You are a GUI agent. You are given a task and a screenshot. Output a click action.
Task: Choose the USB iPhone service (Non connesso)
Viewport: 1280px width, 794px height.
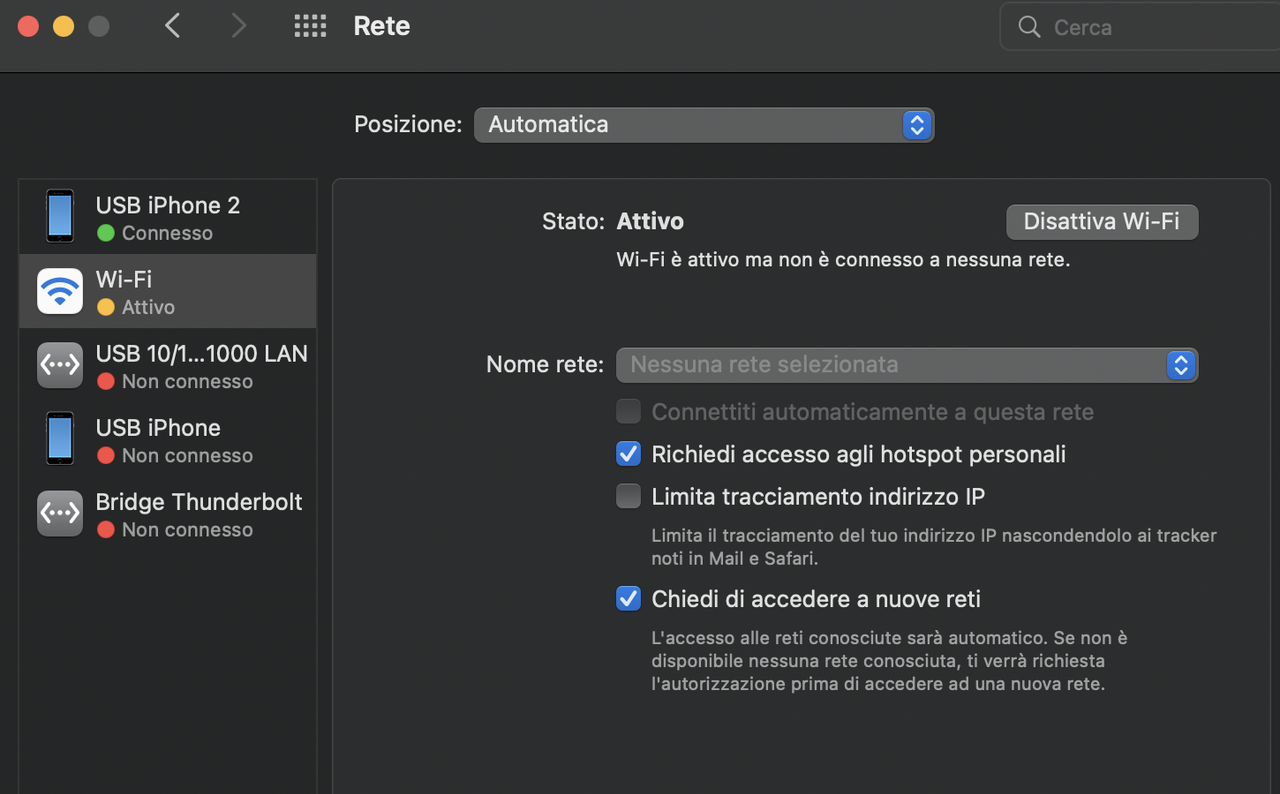click(168, 439)
